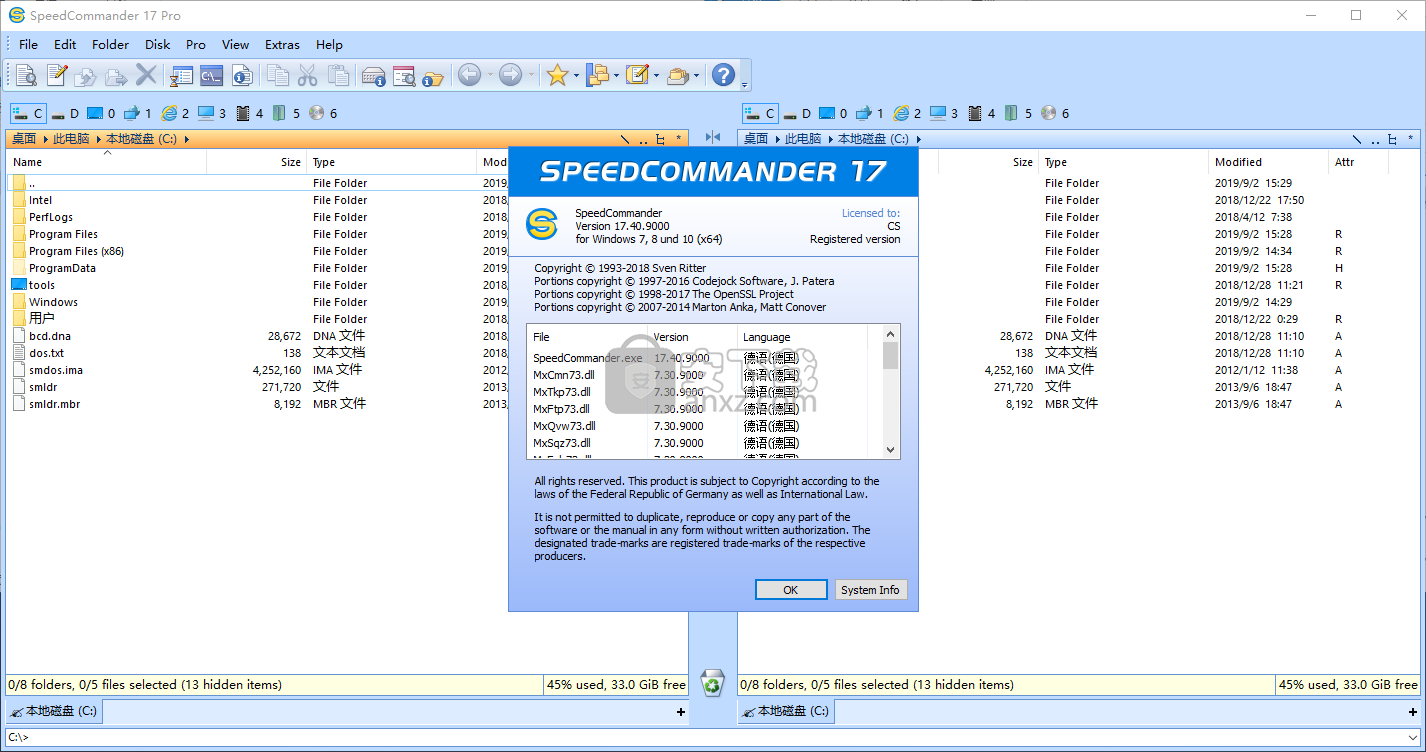The height and width of the screenshot is (752, 1426).
Task: Click the about dialog file list scrollbar
Action: coord(890,391)
